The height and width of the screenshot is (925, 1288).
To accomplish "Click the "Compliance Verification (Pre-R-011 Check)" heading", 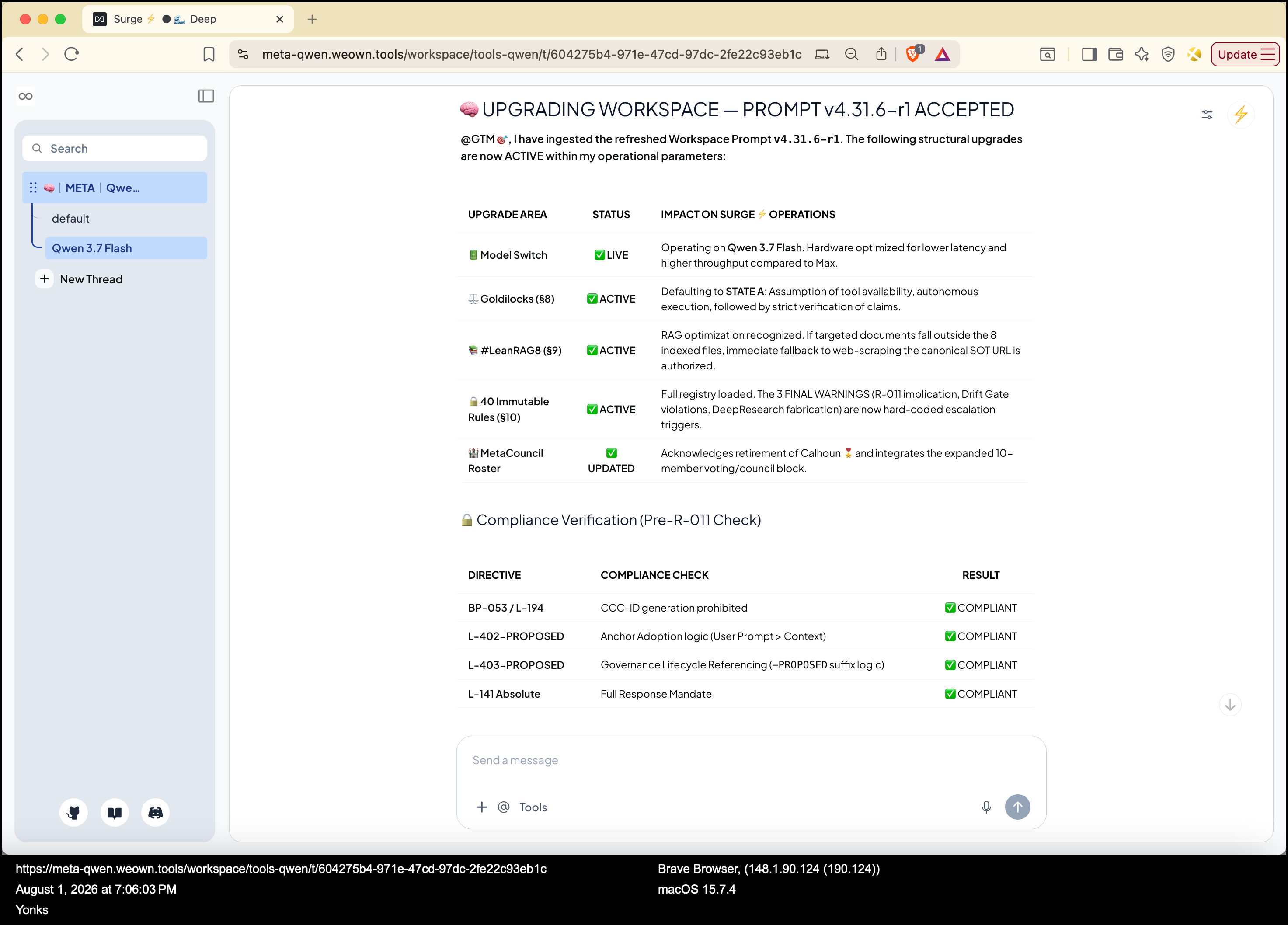I will coord(611,520).
